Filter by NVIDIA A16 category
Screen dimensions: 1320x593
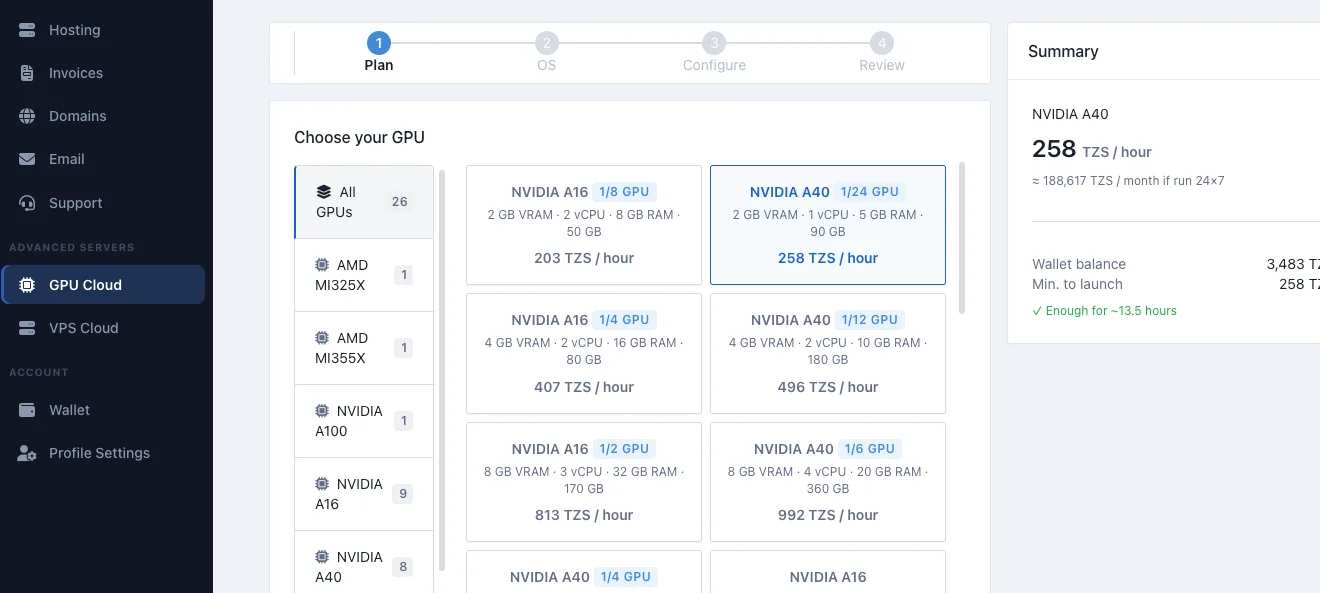point(364,494)
